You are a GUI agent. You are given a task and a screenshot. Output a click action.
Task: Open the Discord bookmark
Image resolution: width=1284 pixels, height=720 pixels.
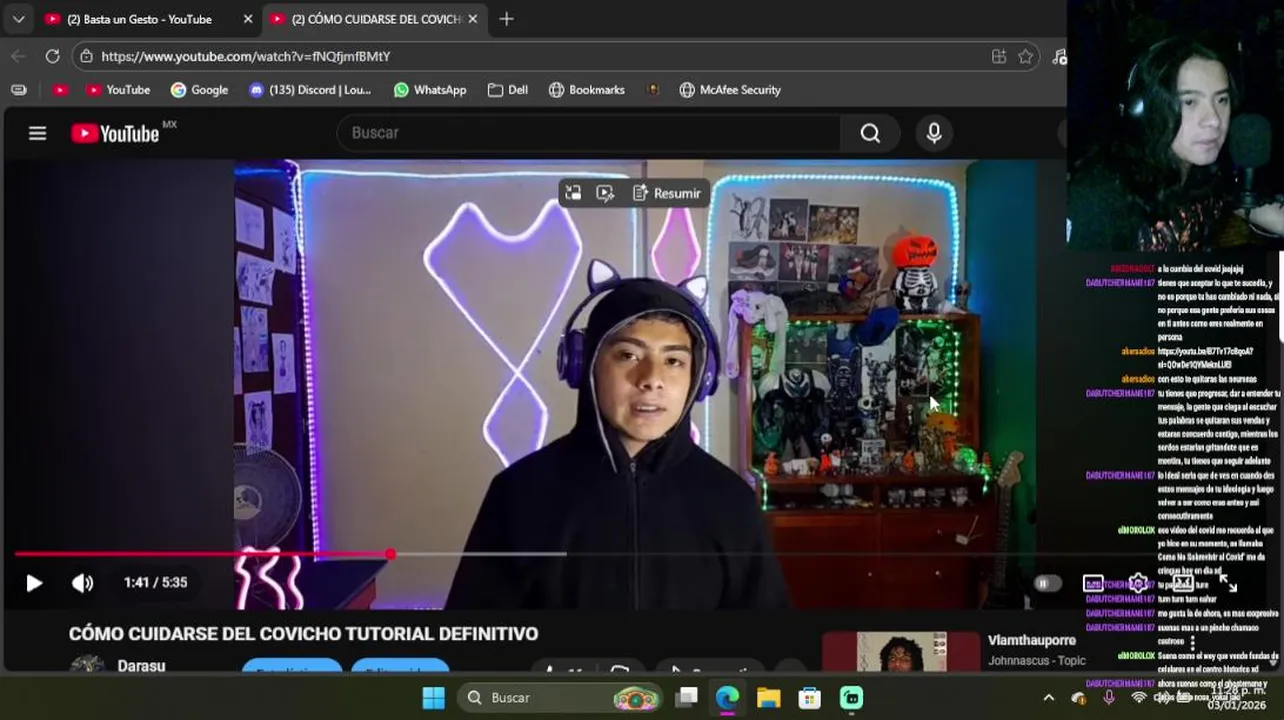[309, 90]
